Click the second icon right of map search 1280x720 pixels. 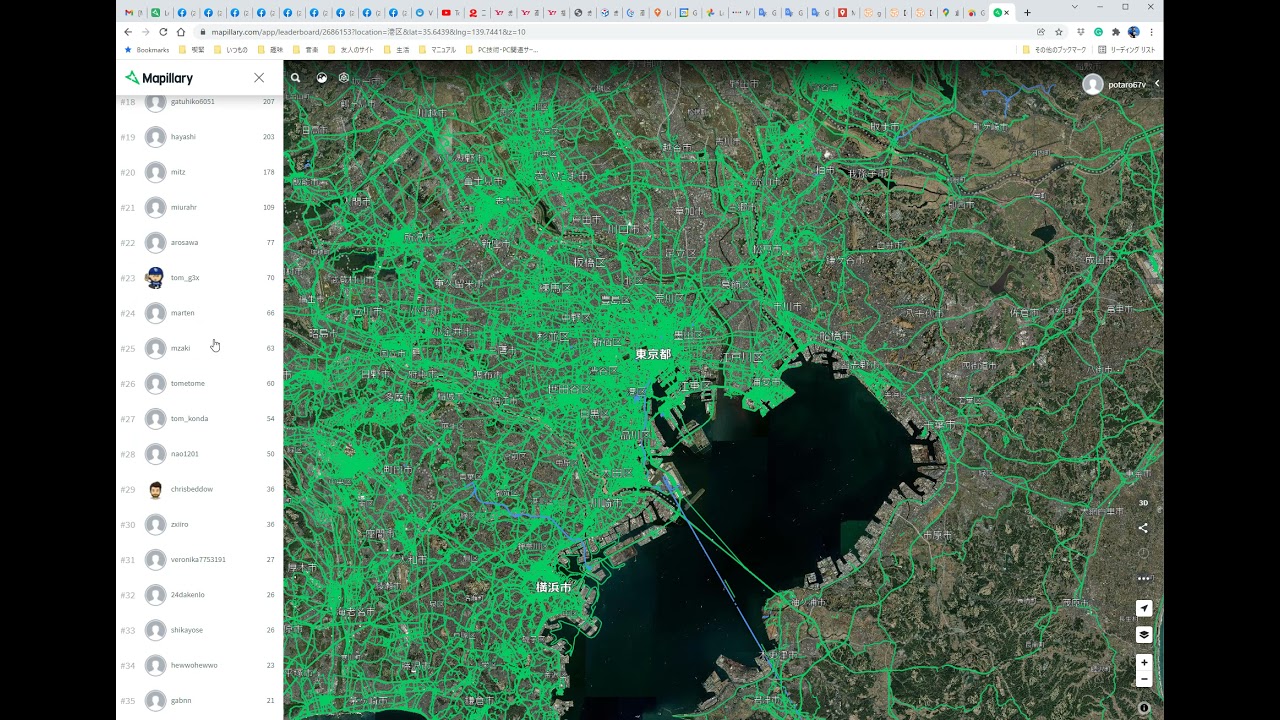(322, 78)
